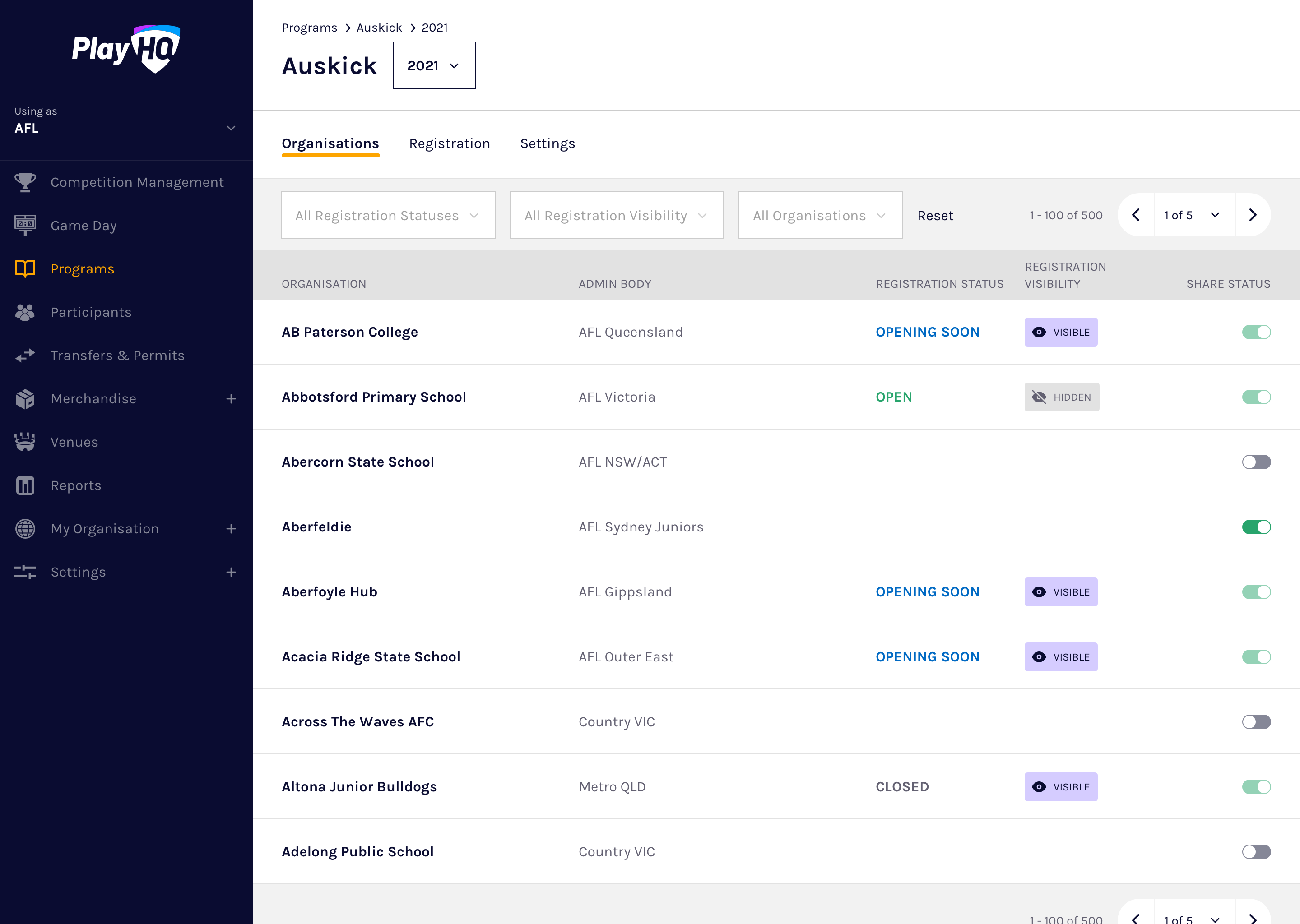Image resolution: width=1300 pixels, height=924 pixels.
Task: Disable share status toggle for Aberfeldie
Action: point(1256,527)
